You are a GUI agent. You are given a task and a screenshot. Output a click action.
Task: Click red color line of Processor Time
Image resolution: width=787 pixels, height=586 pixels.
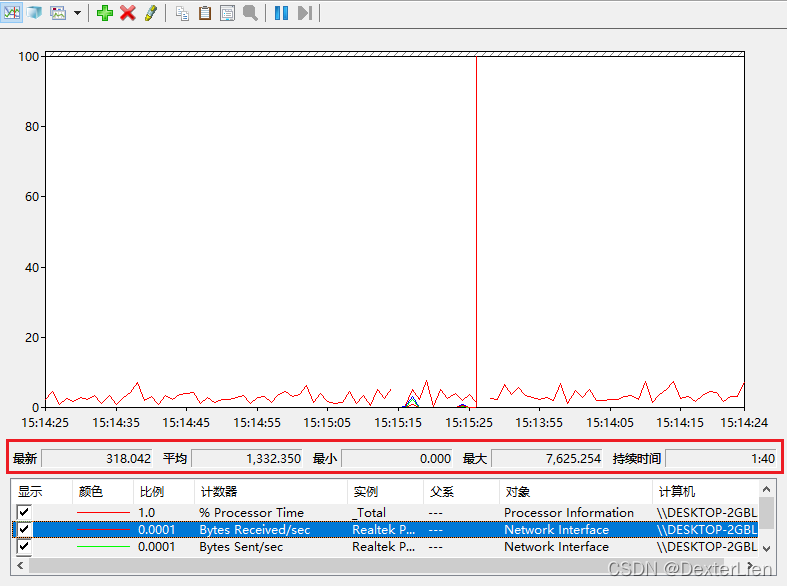[103, 512]
